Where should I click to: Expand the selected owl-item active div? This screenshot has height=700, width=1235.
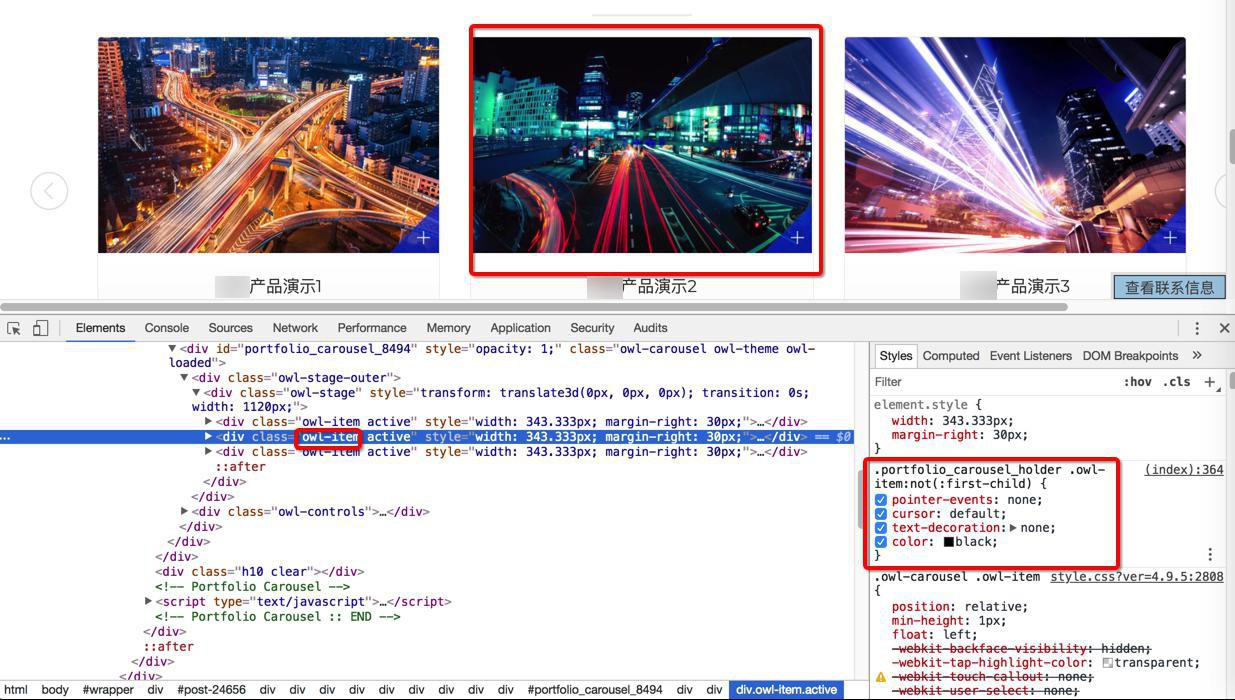[208, 437]
